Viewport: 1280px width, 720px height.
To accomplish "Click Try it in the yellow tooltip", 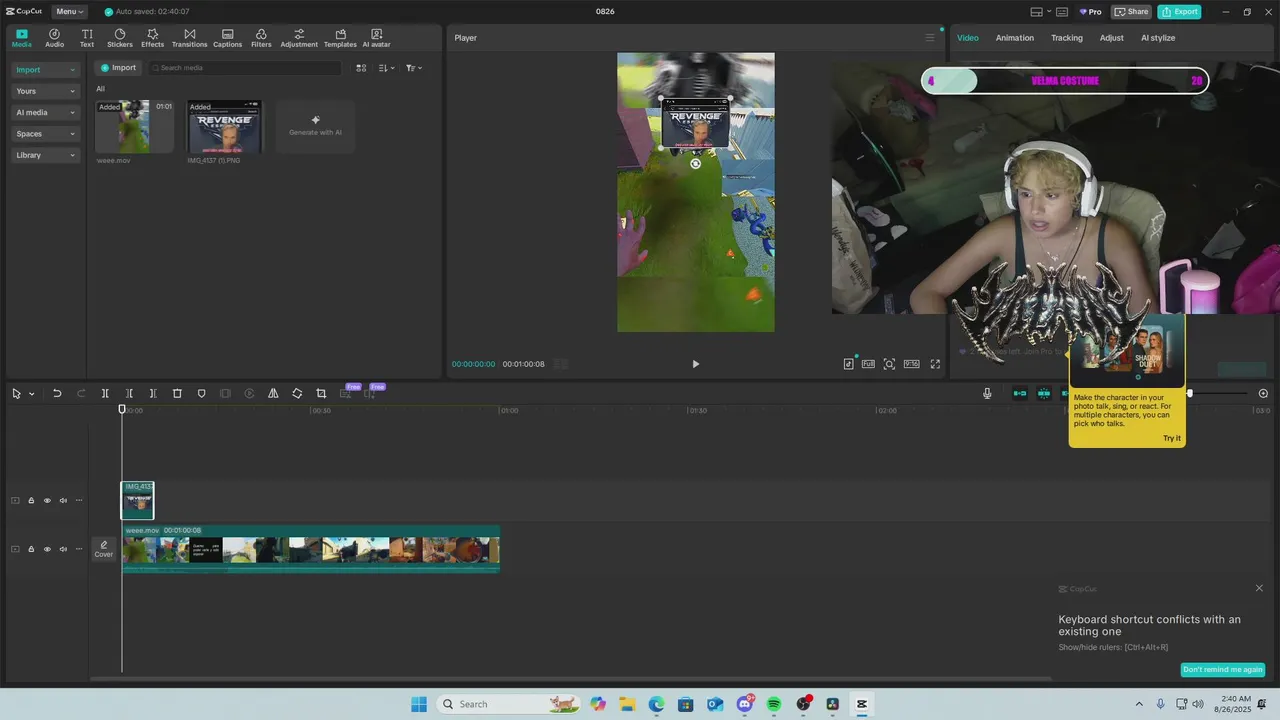I will (x=1171, y=438).
